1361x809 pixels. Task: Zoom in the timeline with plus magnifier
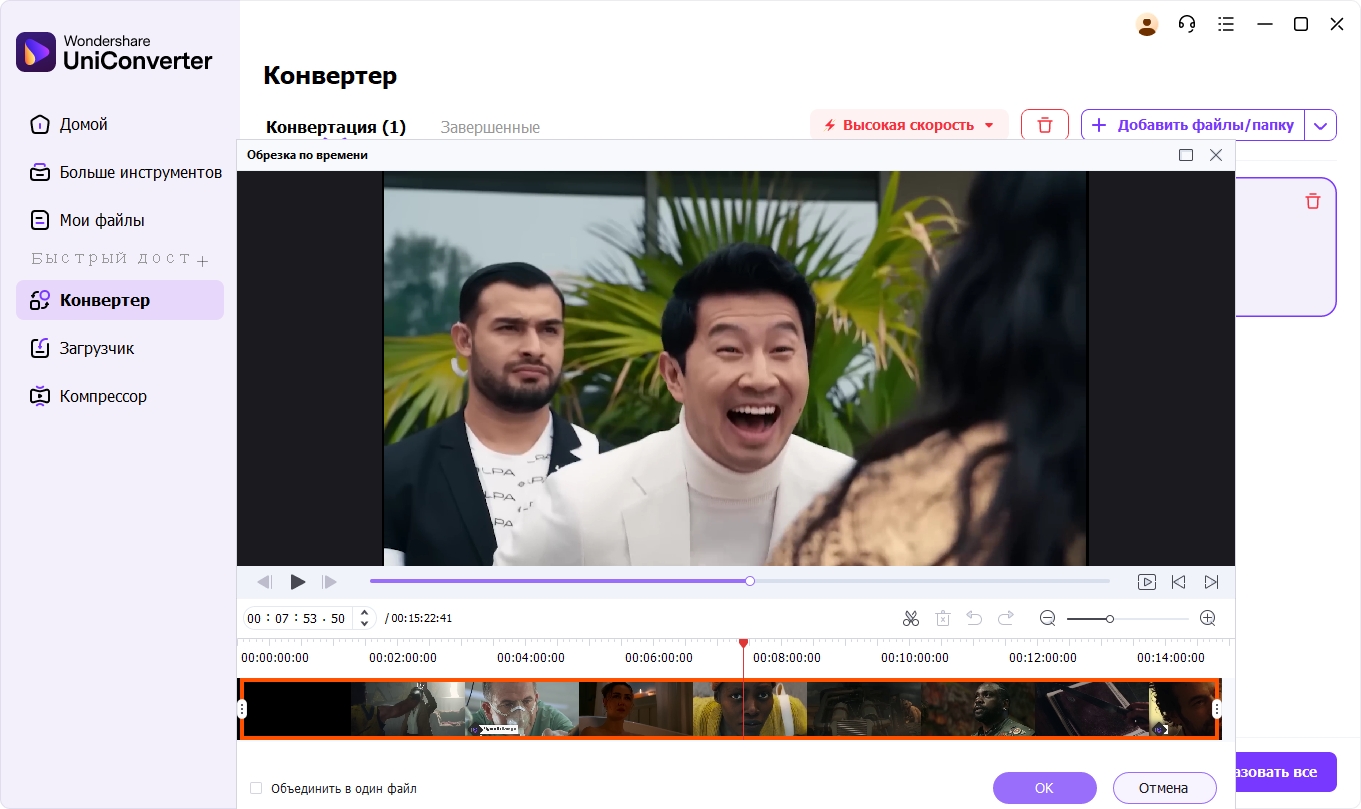pos(1207,618)
